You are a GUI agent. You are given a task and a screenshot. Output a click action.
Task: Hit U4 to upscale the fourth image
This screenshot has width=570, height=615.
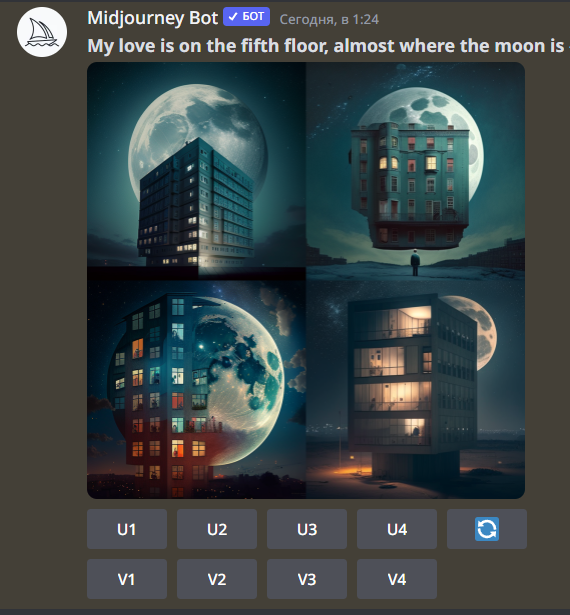397,529
